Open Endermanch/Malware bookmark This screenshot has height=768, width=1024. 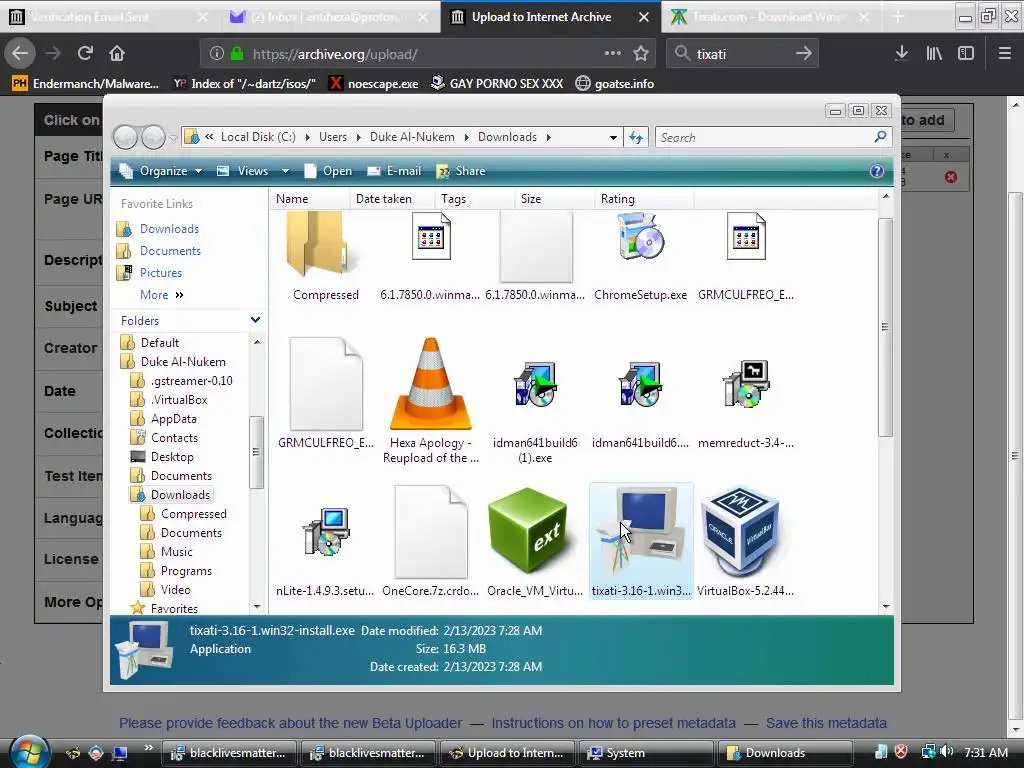pos(86,84)
